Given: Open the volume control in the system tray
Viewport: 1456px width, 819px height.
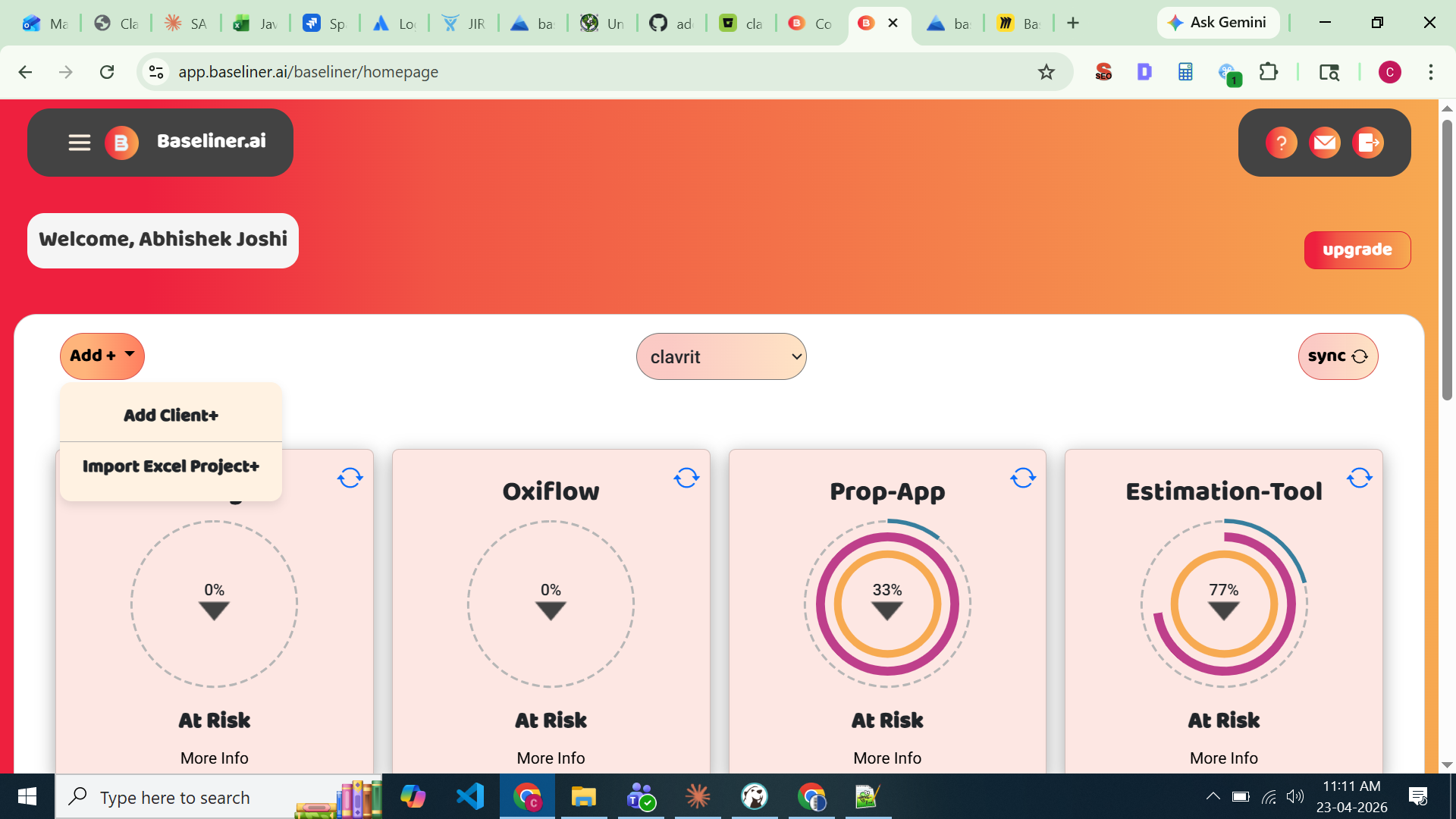Looking at the screenshot, I should pyautogui.click(x=1295, y=796).
